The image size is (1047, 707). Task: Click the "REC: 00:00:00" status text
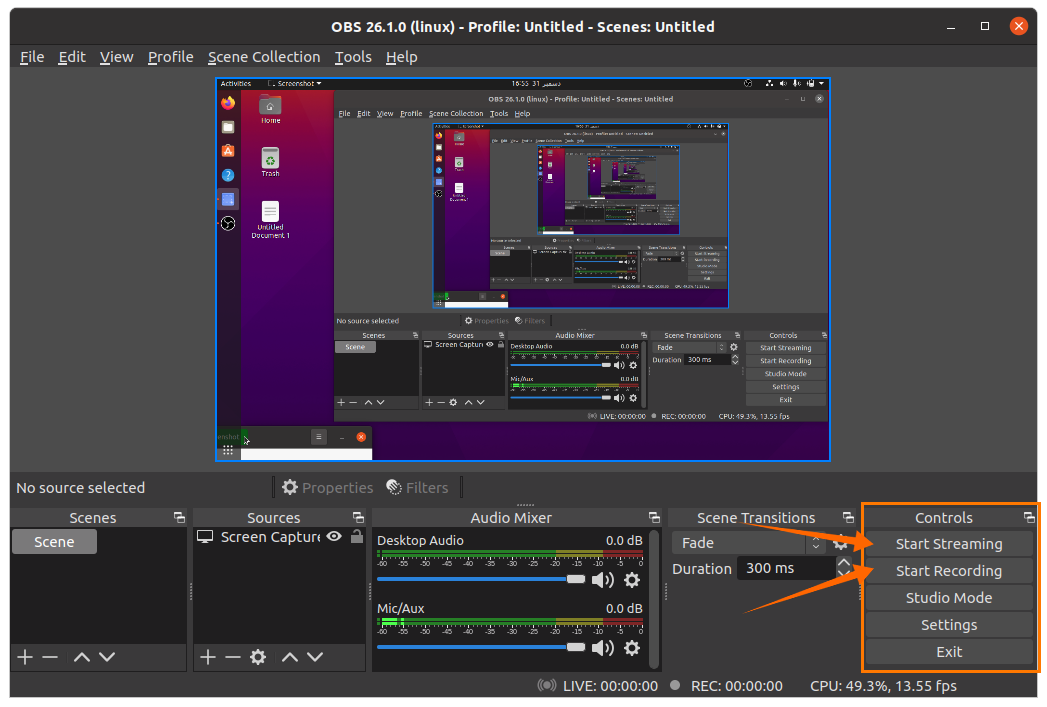pos(737,686)
